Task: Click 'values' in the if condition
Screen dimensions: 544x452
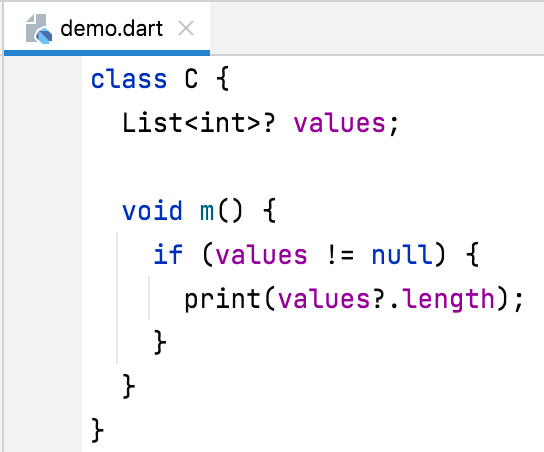Action: 261,255
